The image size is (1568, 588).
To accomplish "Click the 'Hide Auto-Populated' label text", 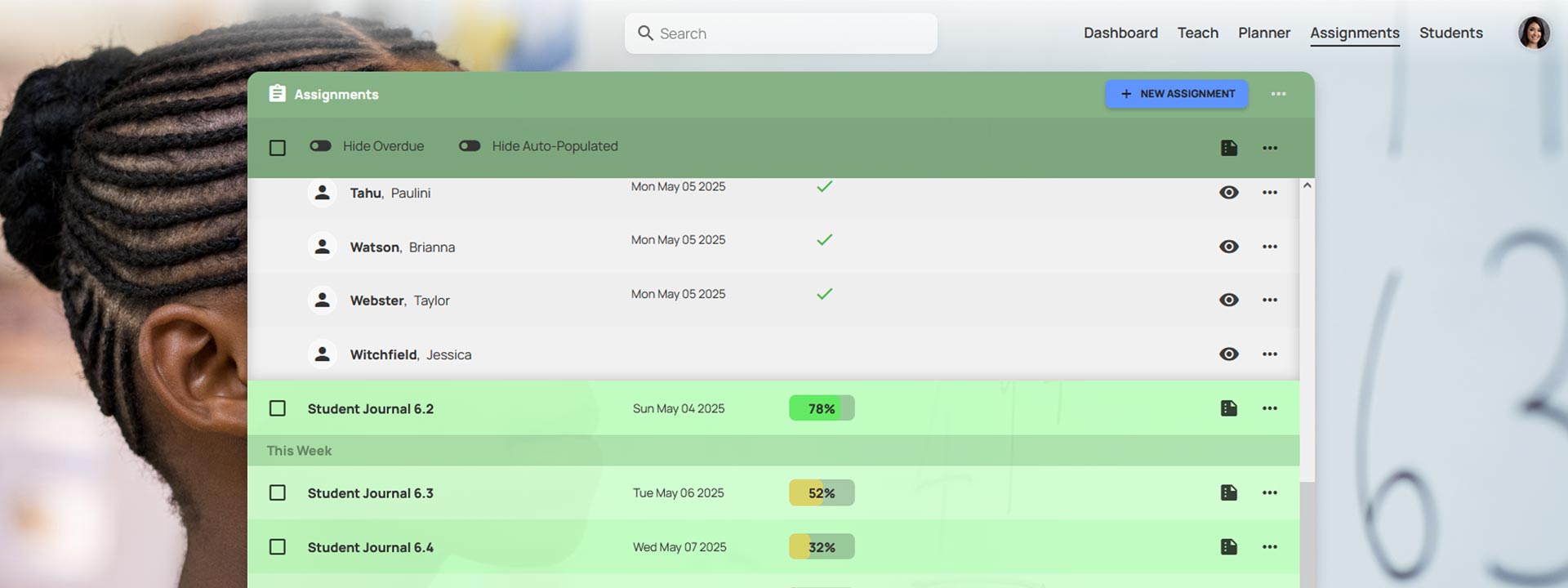I will tap(555, 146).
